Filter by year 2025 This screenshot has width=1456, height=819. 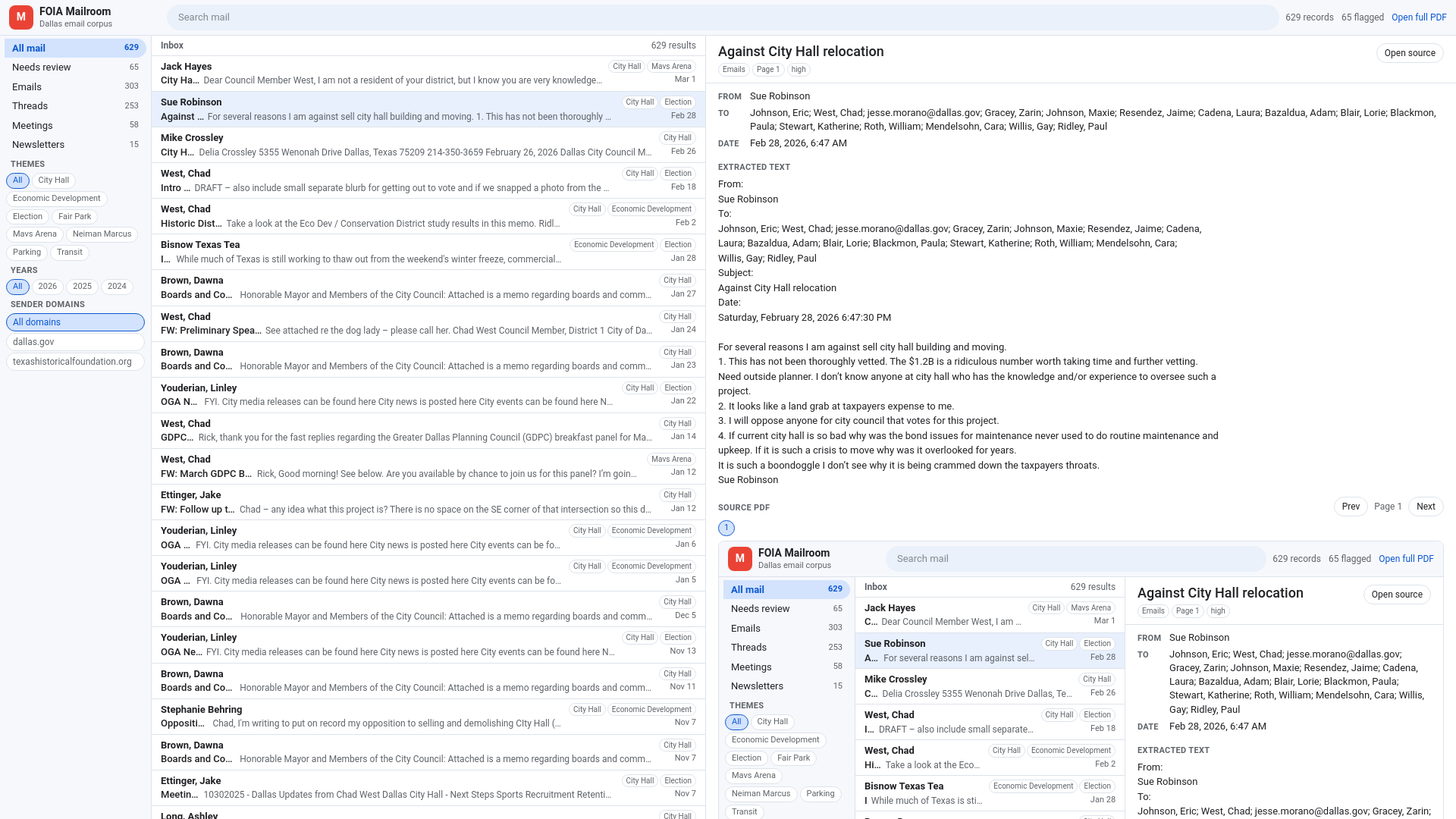click(83, 287)
